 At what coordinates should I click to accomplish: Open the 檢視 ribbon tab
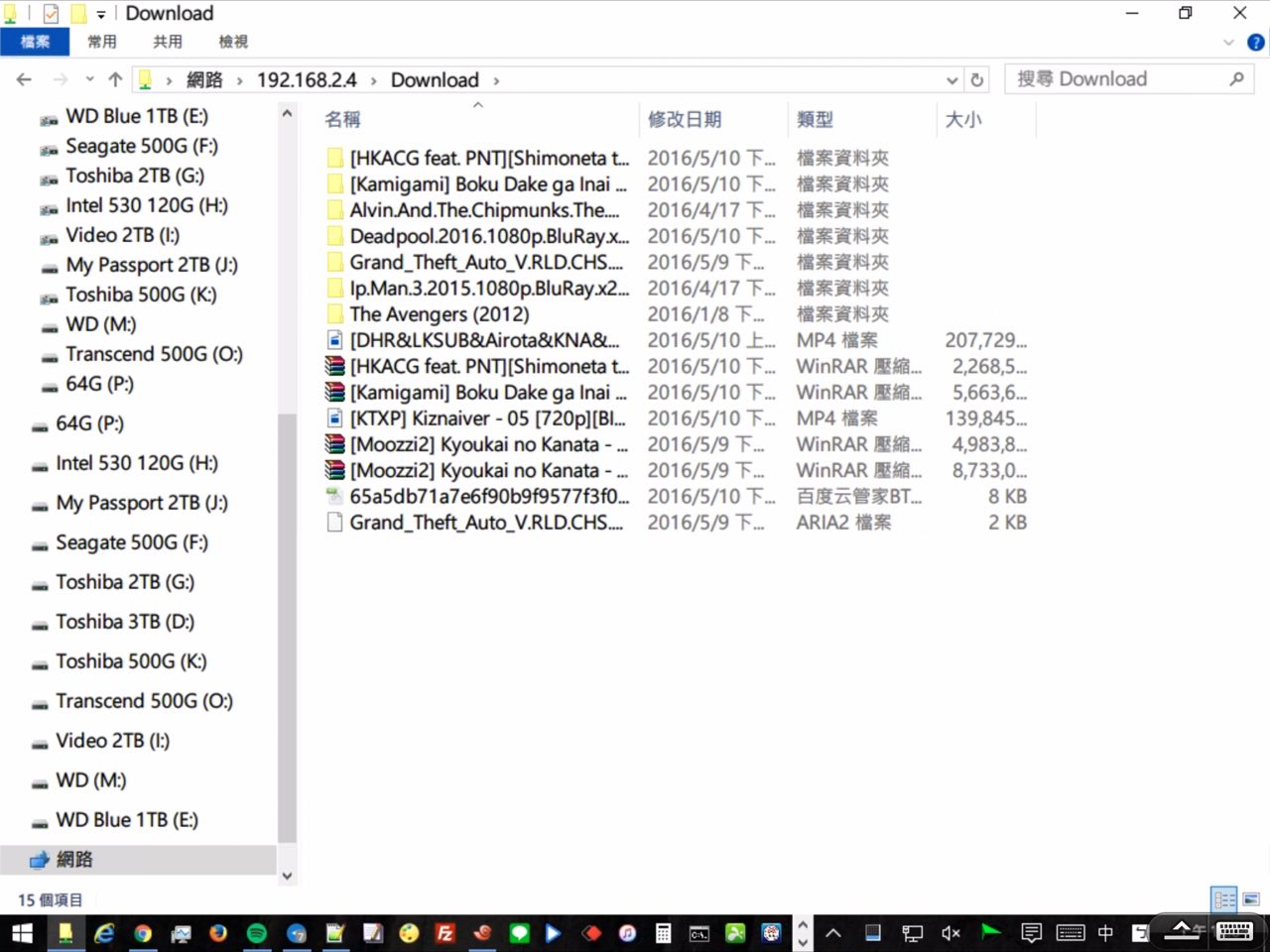pos(233,42)
